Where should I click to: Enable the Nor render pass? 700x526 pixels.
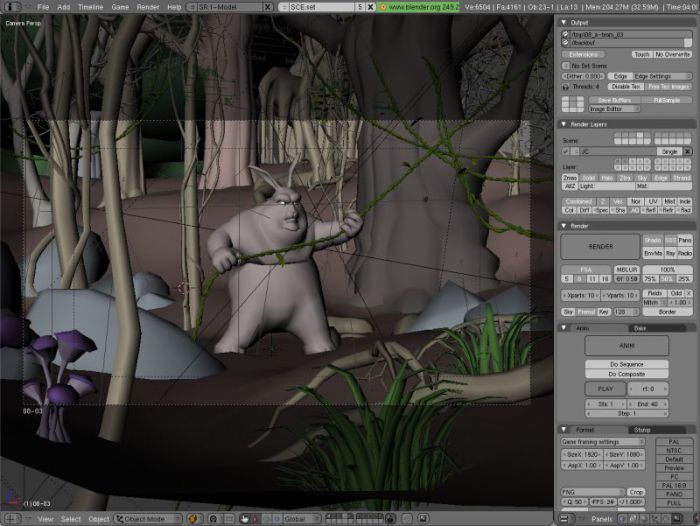pyautogui.click(x=636, y=201)
